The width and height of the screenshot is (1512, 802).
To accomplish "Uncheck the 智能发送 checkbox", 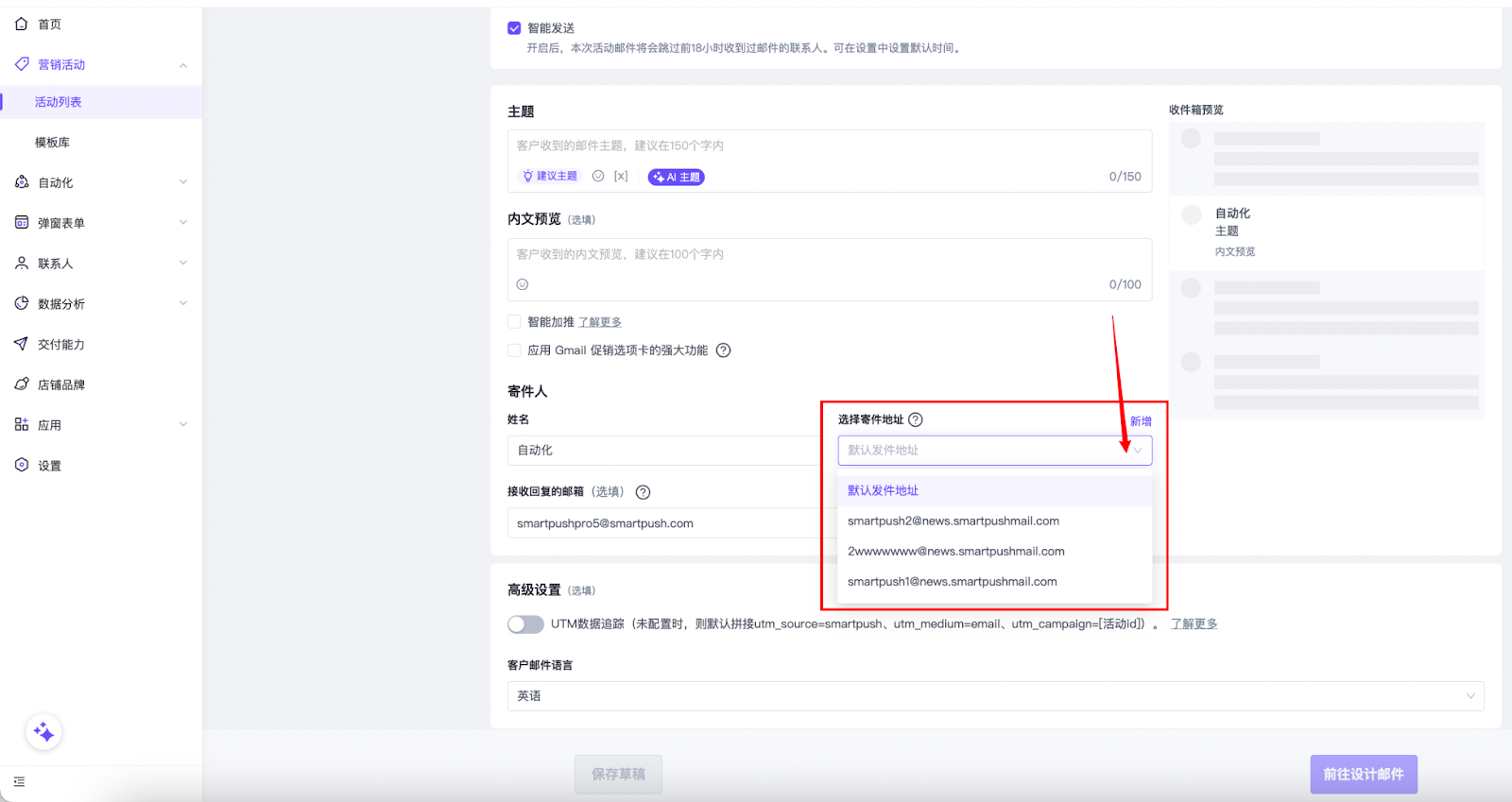I will coord(514,28).
